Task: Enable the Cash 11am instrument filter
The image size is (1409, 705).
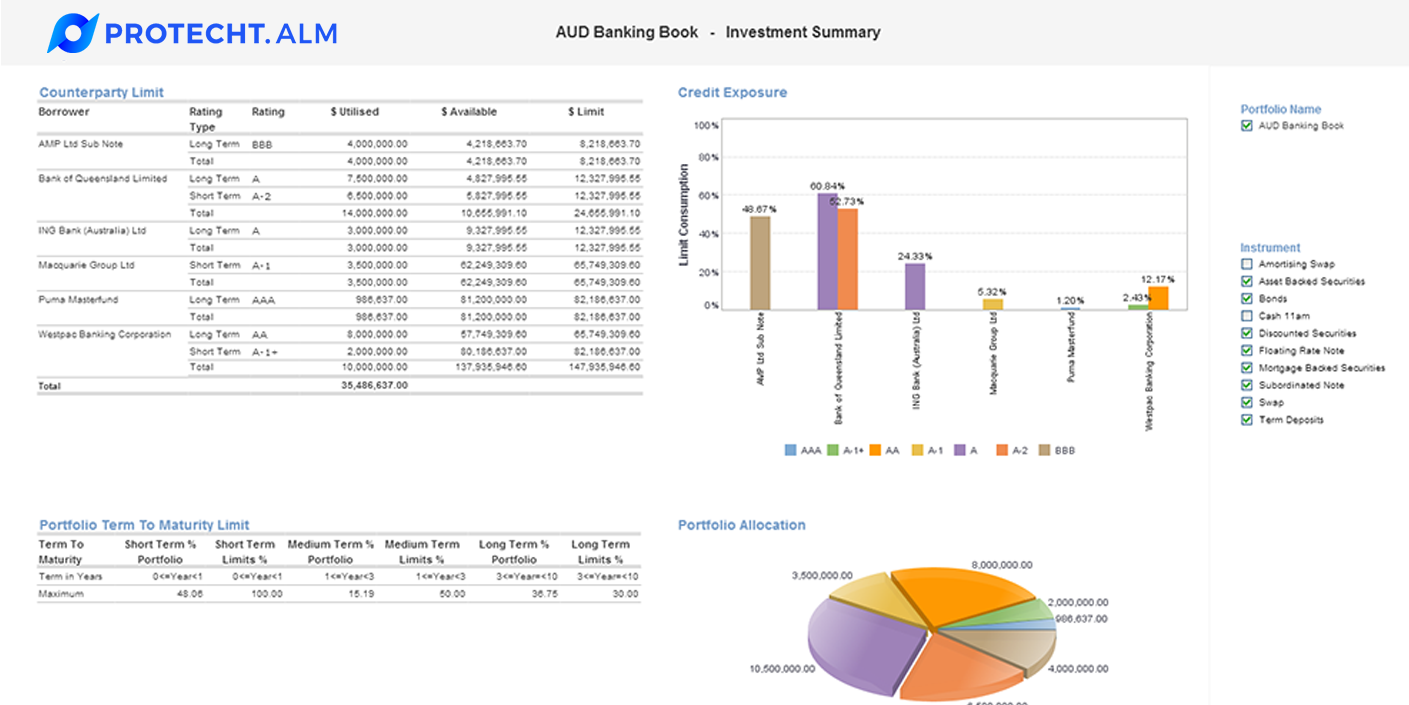Action: 1246,315
